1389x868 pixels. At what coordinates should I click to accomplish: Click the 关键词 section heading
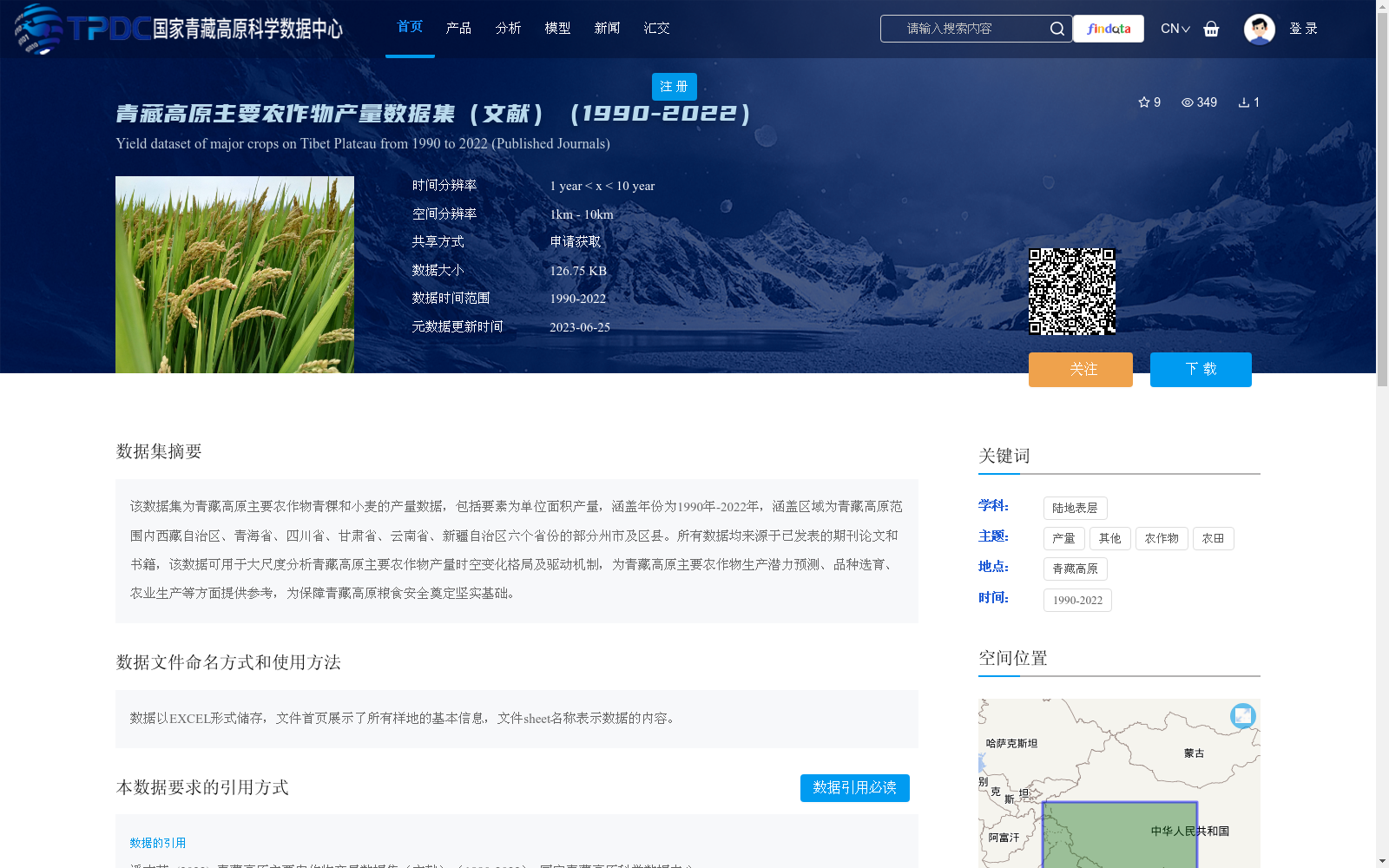(1004, 456)
